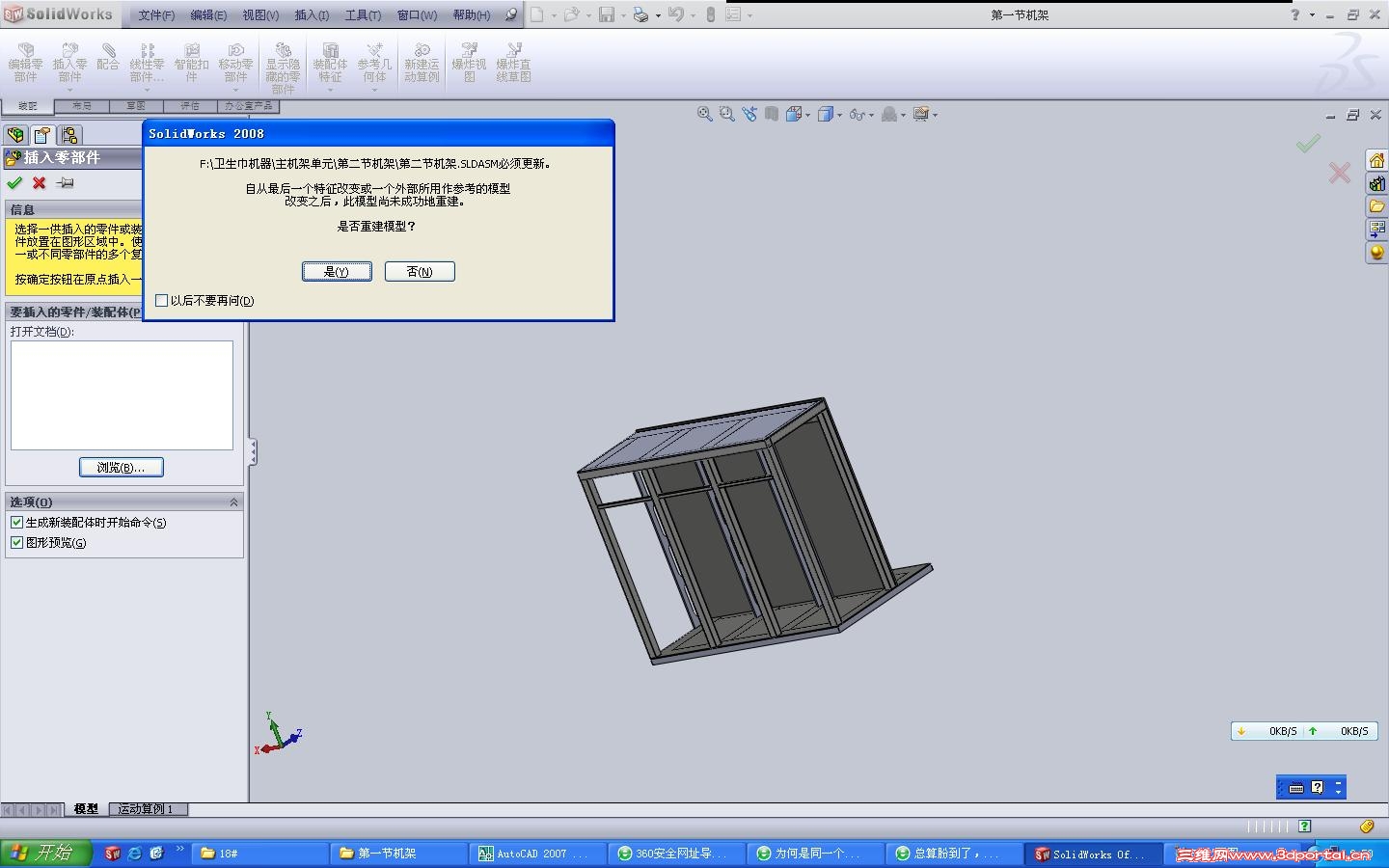1389x868 pixels.
Task: Open Design Library icon in task pane
Action: [x=1376, y=183]
